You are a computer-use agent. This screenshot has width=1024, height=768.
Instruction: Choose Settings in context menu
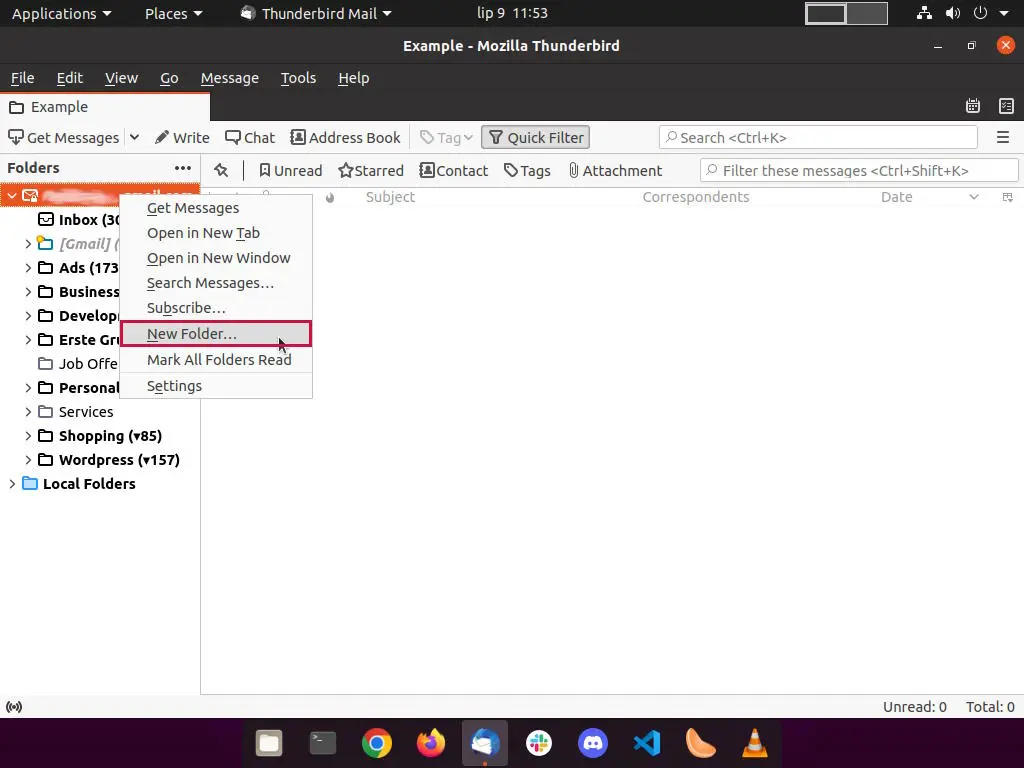click(216, 386)
